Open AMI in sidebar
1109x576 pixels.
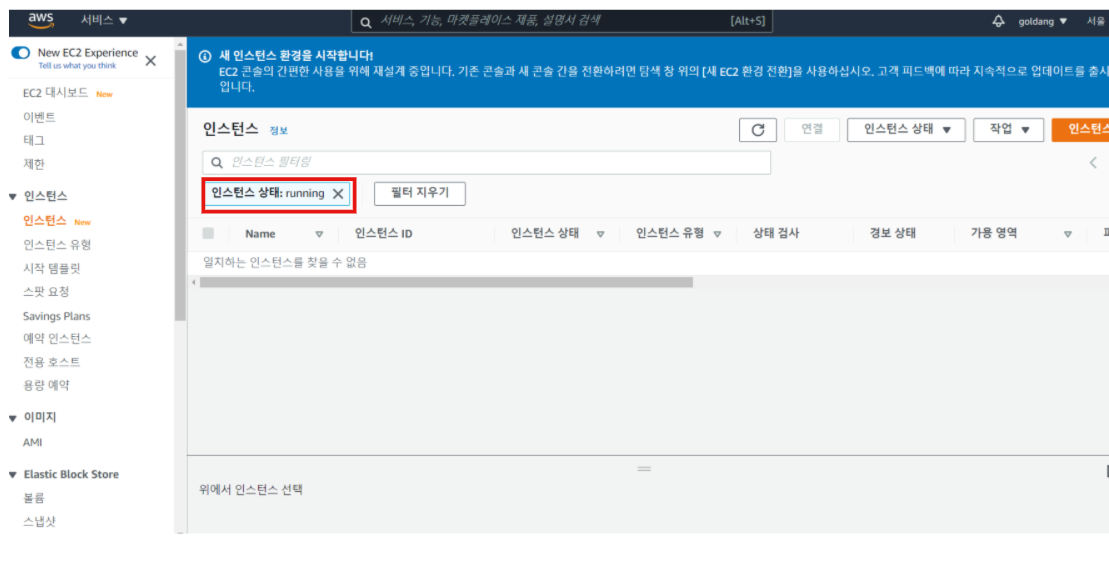pyautogui.click(x=33, y=442)
